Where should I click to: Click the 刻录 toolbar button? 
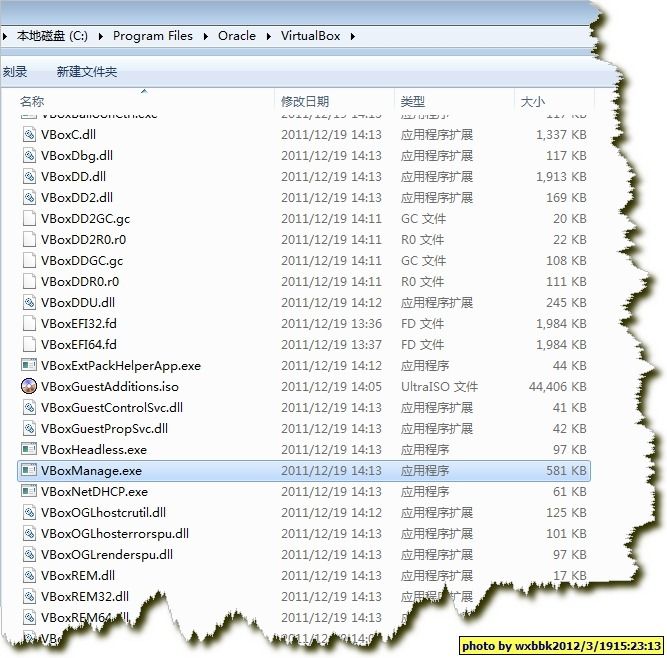click(x=15, y=71)
